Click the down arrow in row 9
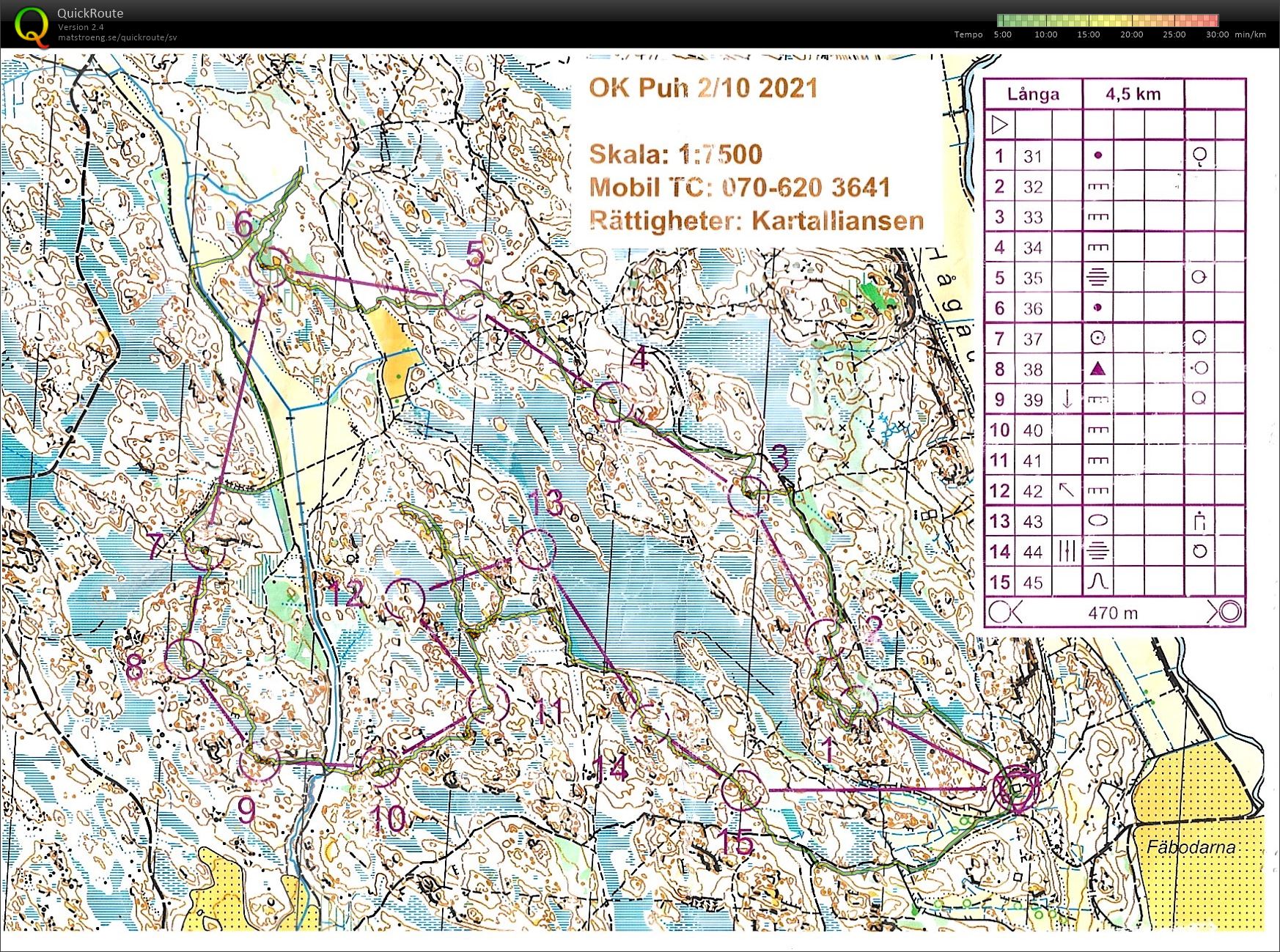The height and width of the screenshot is (952, 1280). point(1067,399)
